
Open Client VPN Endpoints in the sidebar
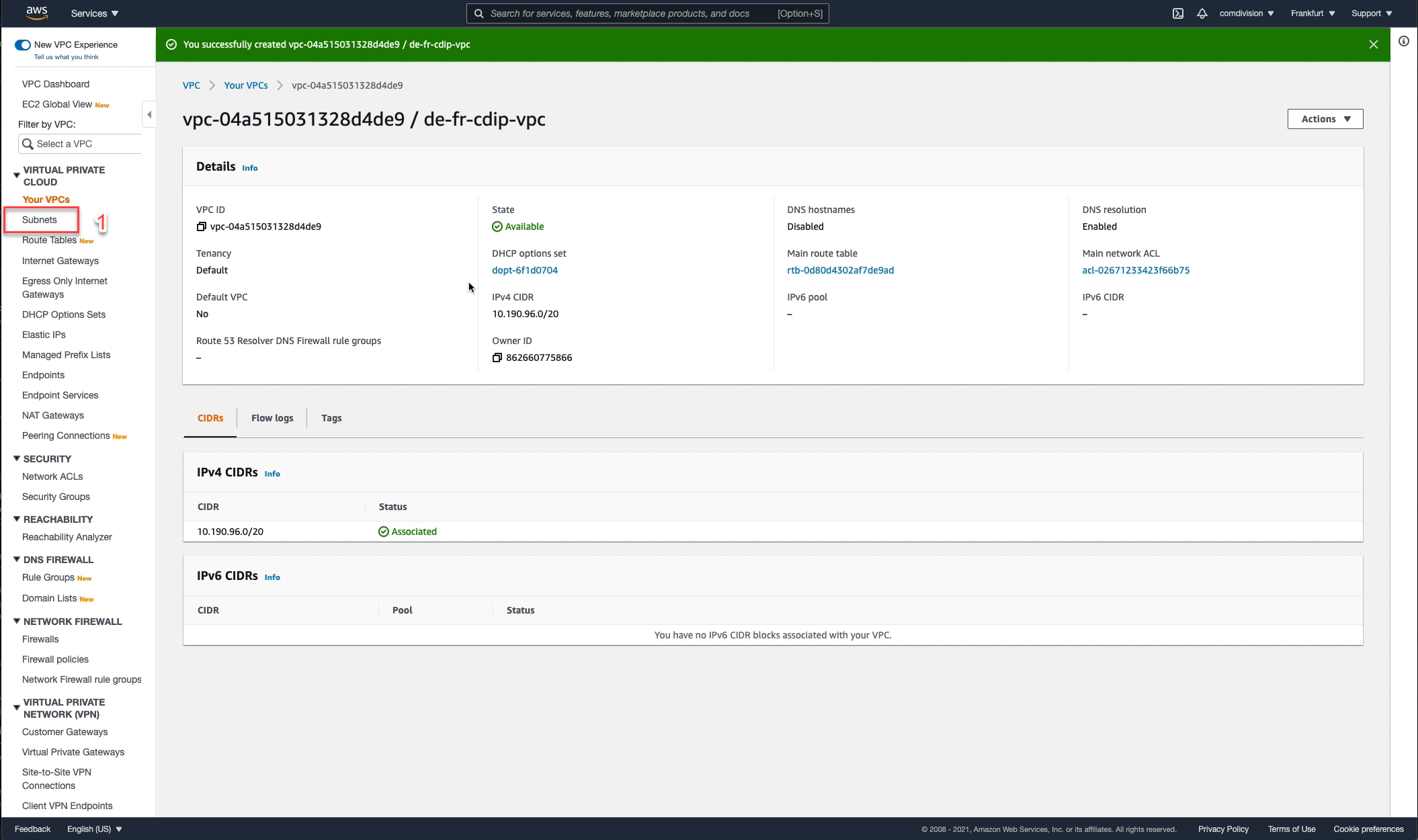pyautogui.click(x=67, y=806)
